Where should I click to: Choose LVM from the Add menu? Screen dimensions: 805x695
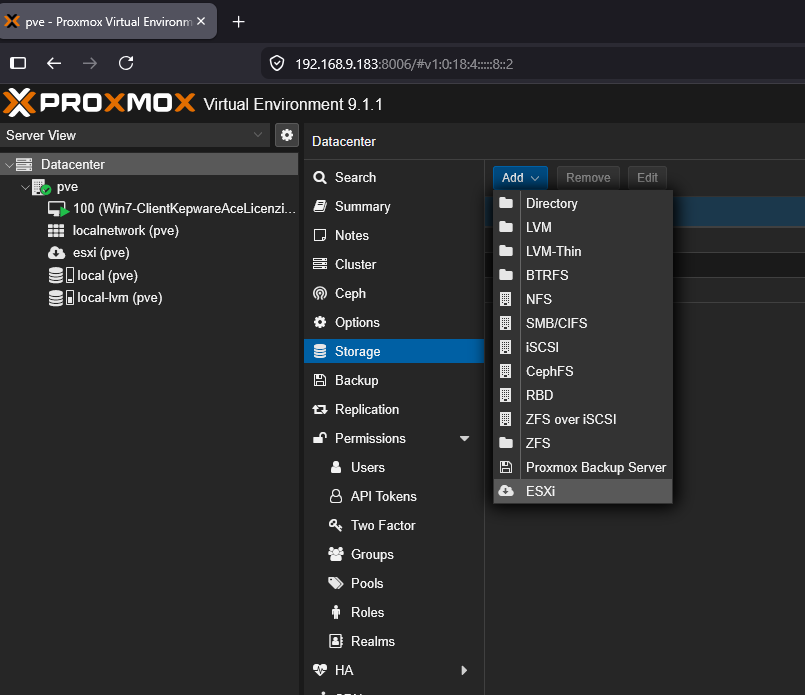[x=583, y=227]
